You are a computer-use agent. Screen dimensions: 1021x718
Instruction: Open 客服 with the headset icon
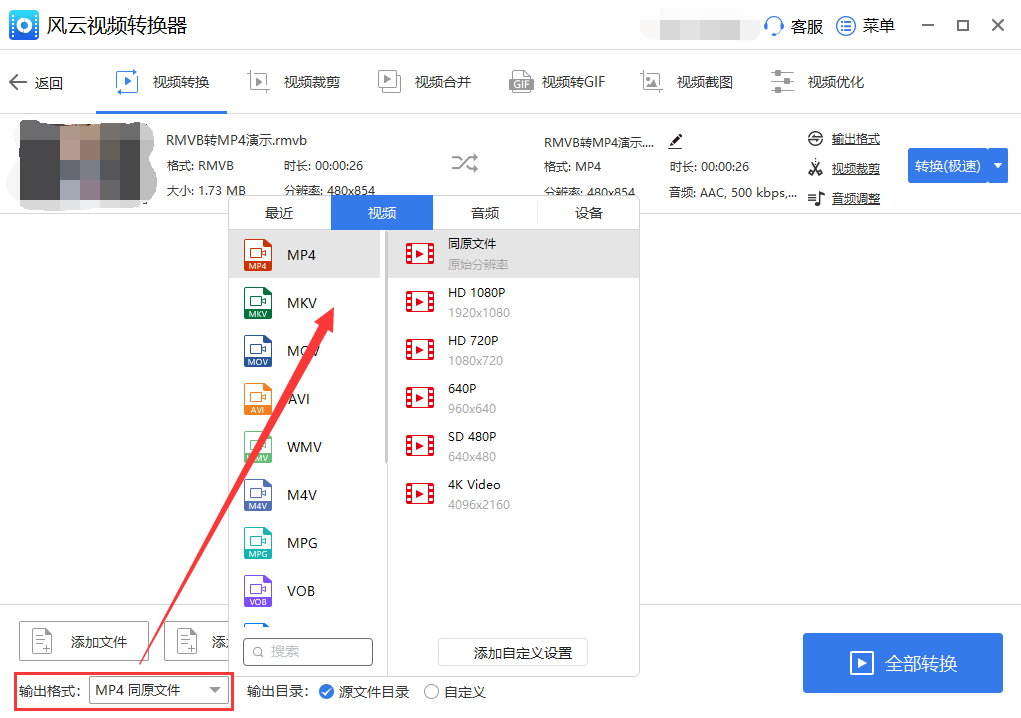pyautogui.click(x=775, y=25)
